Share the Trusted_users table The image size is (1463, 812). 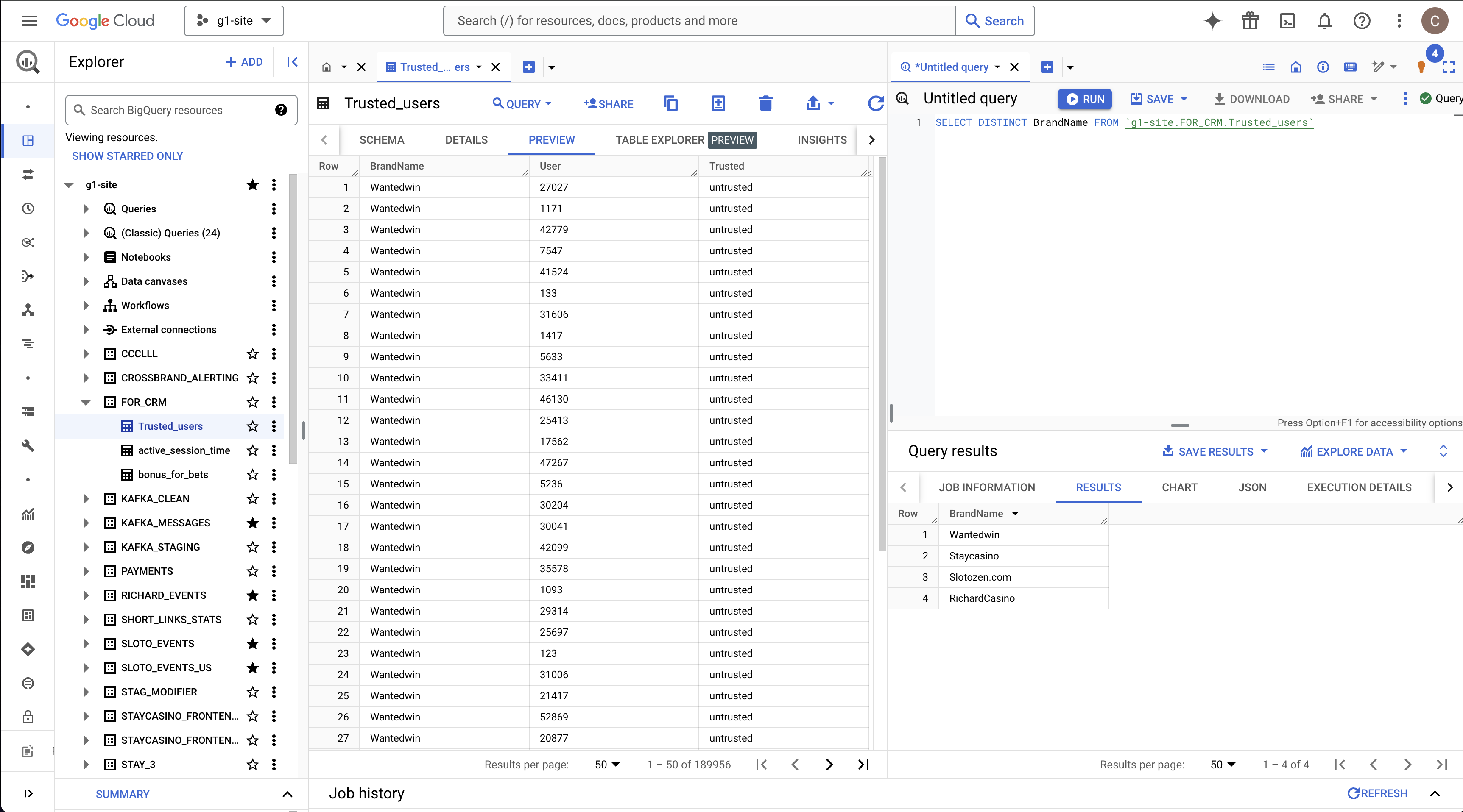click(608, 104)
